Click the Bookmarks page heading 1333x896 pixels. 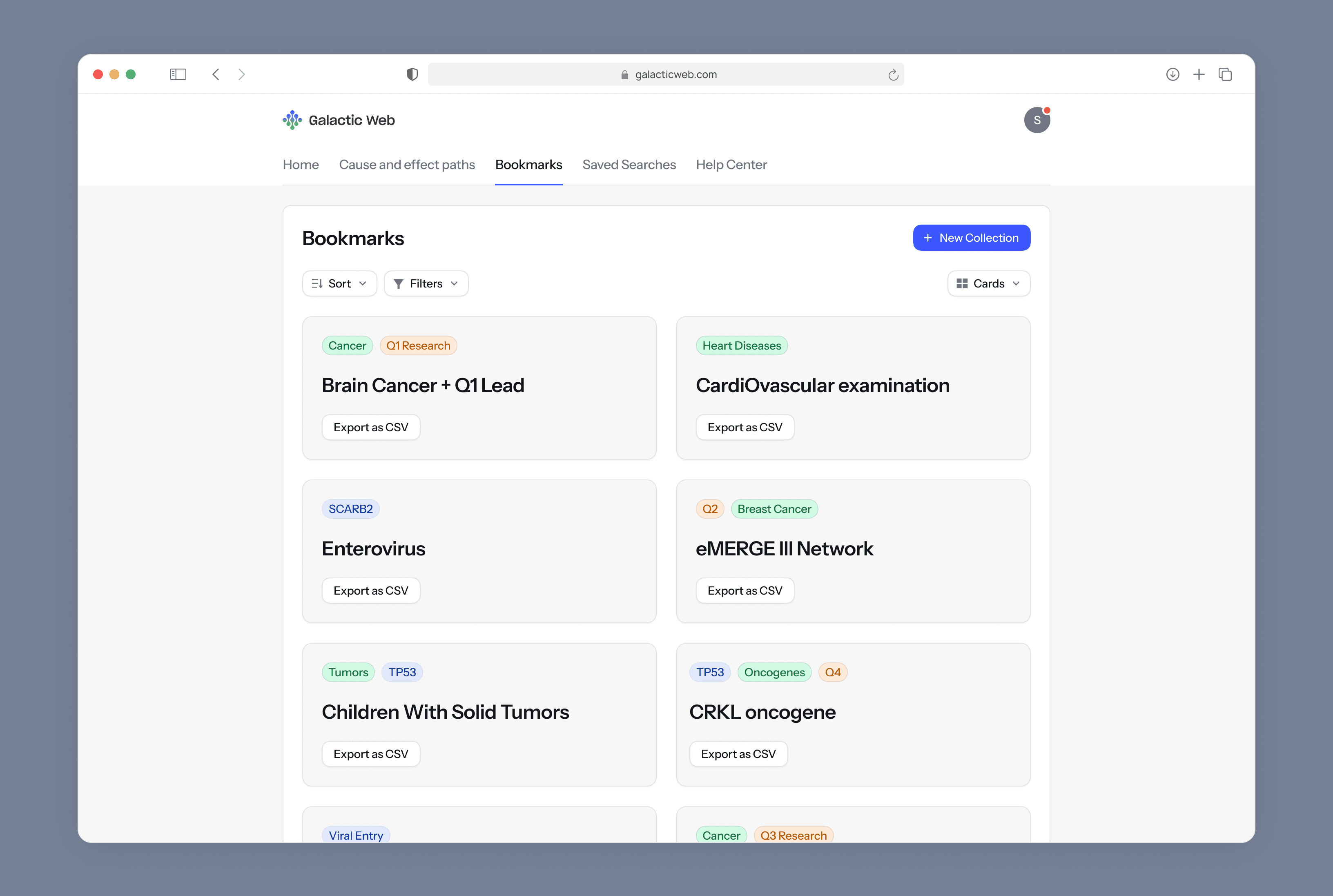coord(353,238)
